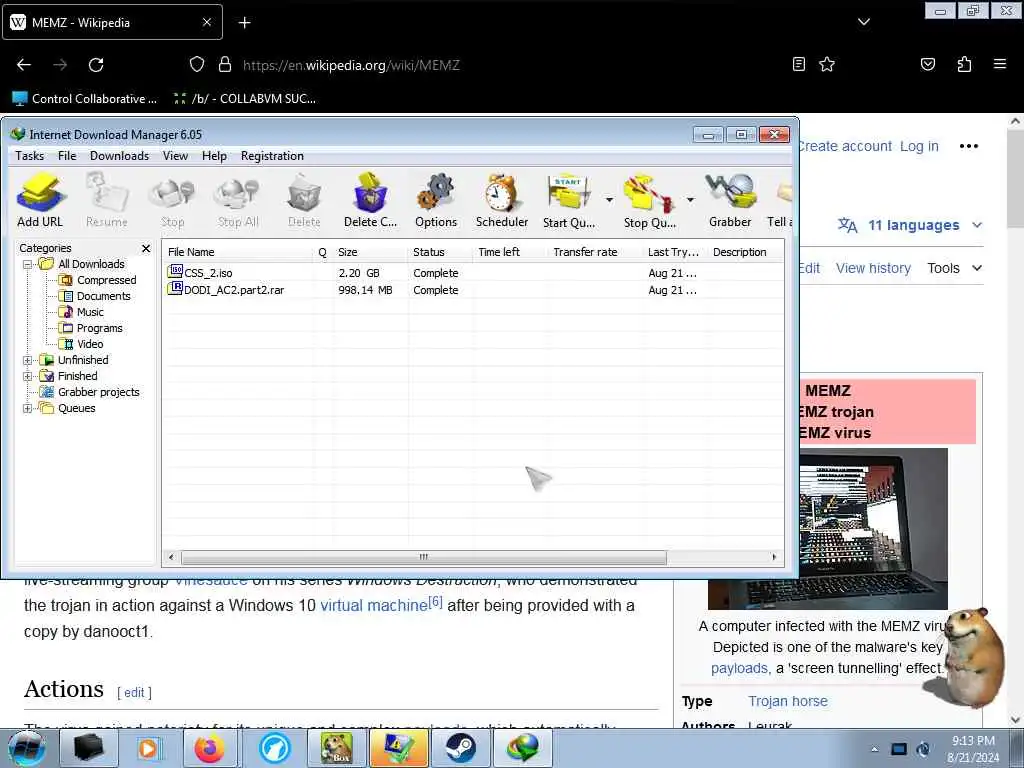This screenshot has height=768, width=1024.
Task: Click the Add URL toolbar icon
Action: pos(40,200)
